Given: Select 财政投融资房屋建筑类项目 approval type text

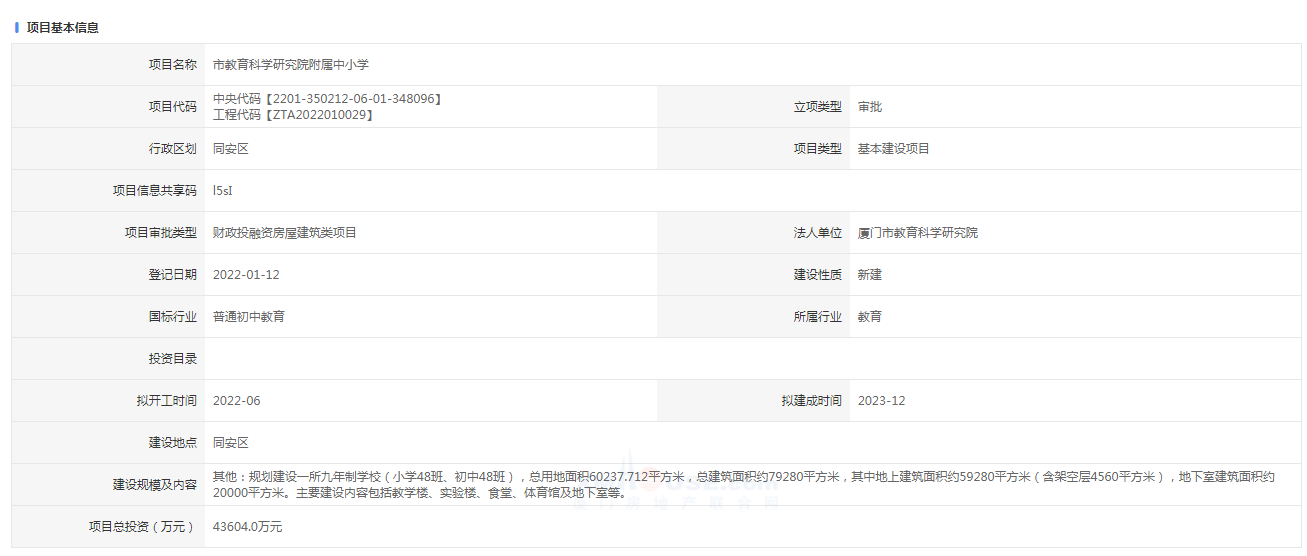Looking at the screenshot, I should (284, 233).
